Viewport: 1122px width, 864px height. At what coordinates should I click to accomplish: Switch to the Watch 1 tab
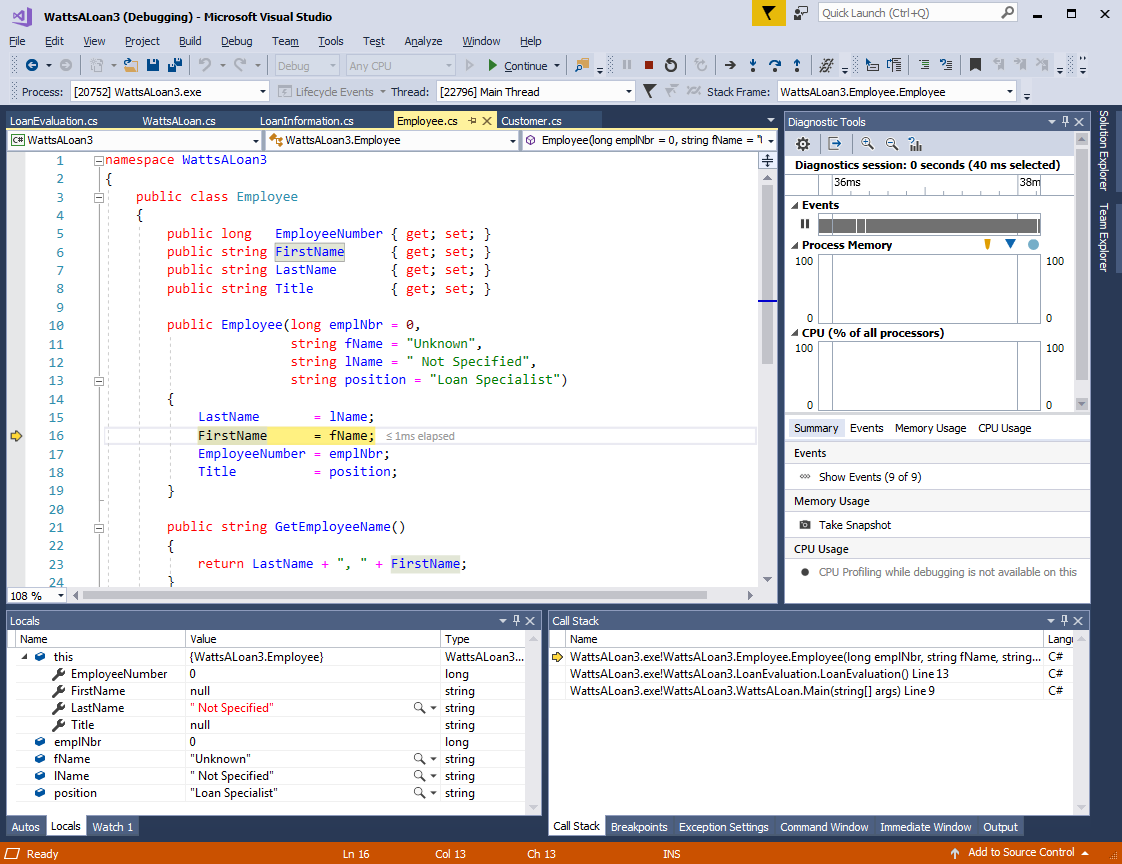coord(112,827)
